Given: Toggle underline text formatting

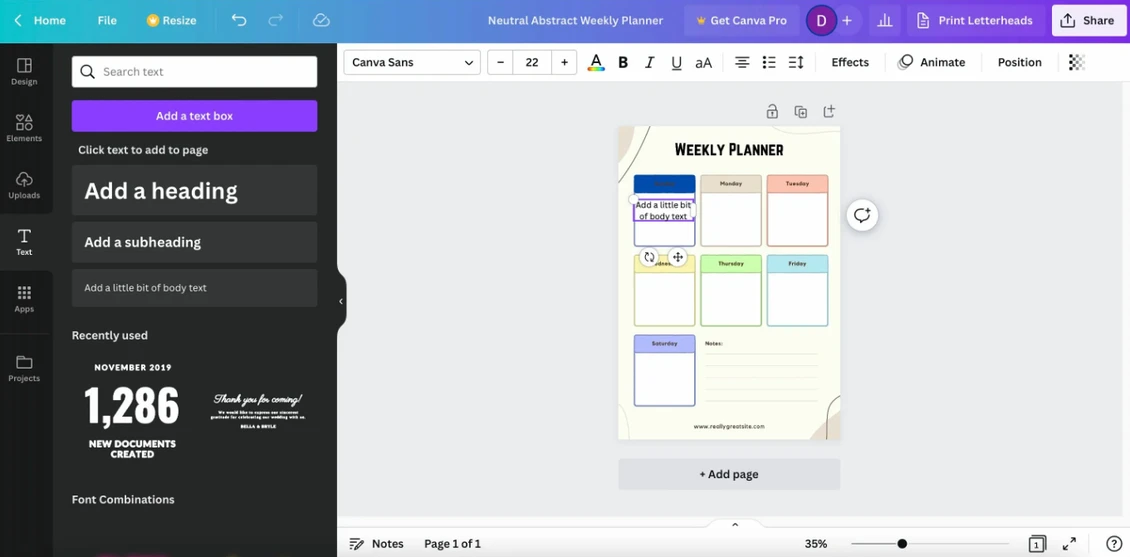Looking at the screenshot, I should click(x=676, y=62).
